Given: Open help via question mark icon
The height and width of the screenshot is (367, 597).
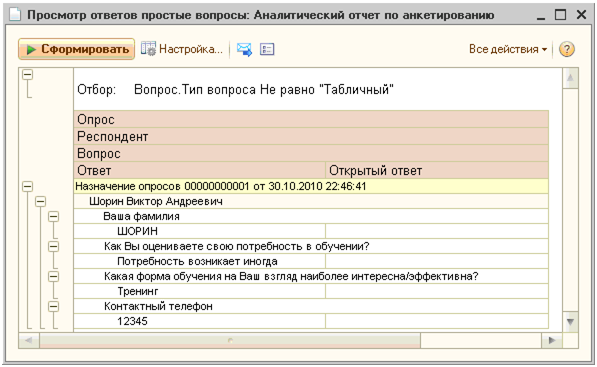Looking at the screenshot, I should point(567,49).
